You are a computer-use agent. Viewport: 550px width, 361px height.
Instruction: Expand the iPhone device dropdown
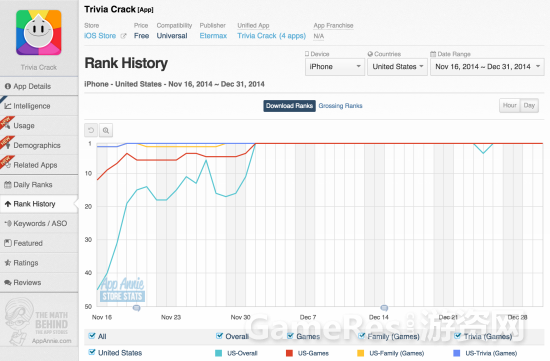335,67
